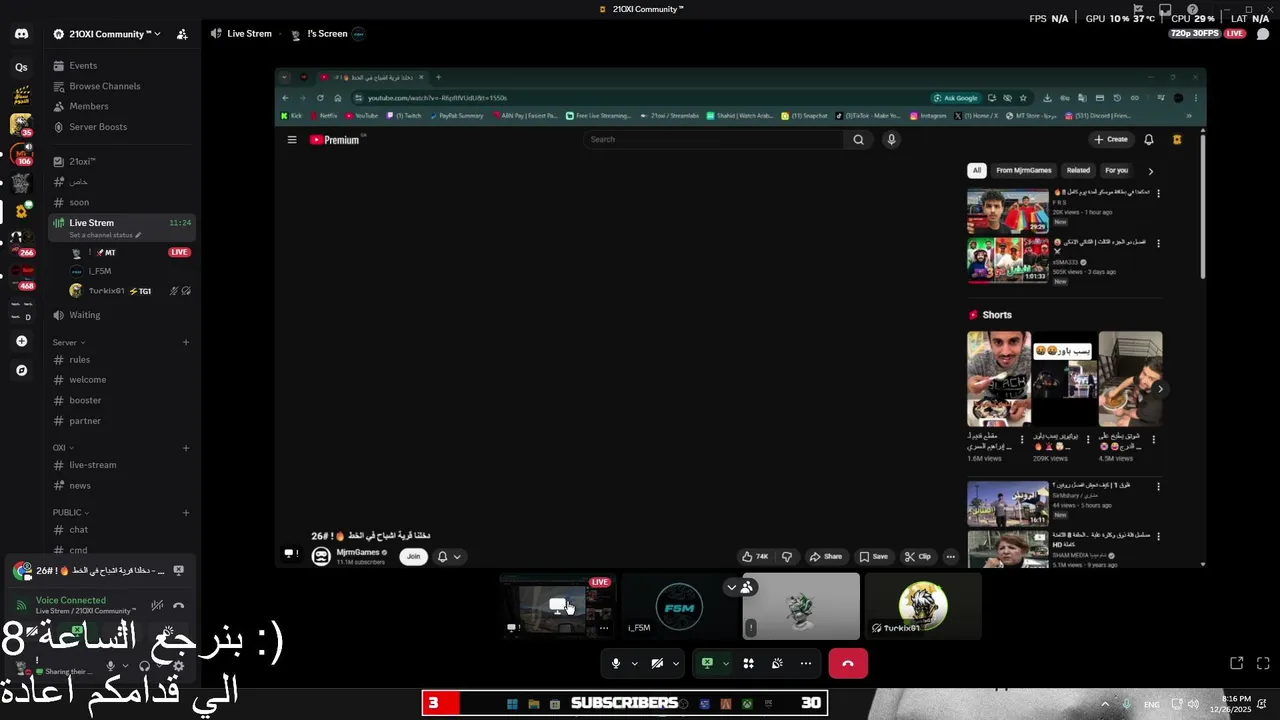
Task: Toggle noise suppression in voice panel
Action: coord(157,605)
